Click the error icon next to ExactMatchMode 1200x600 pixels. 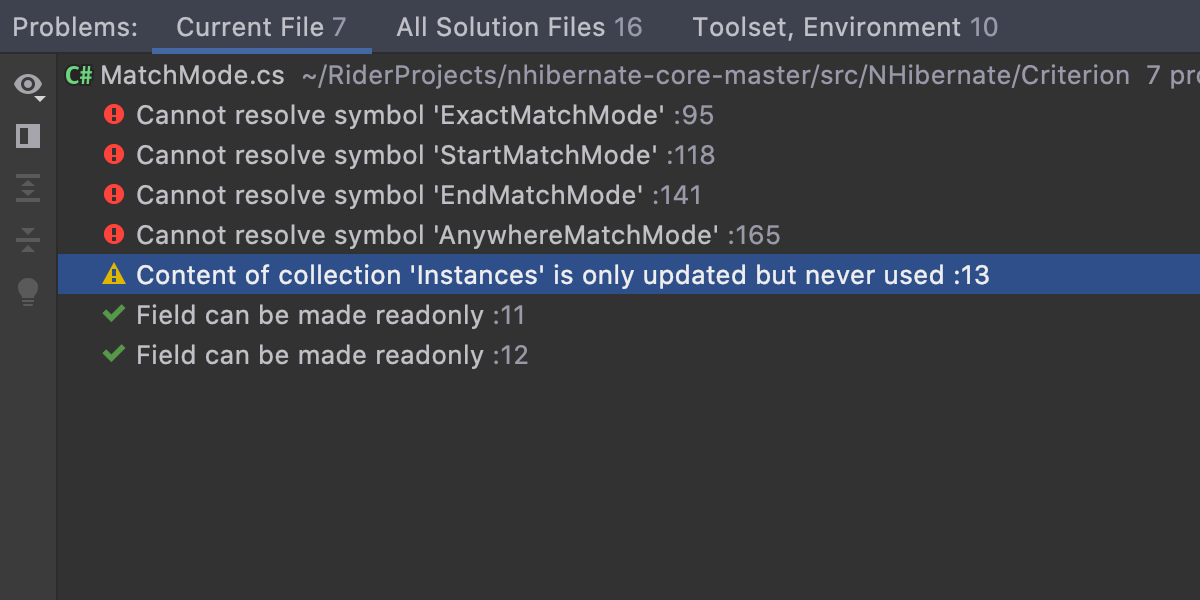click(114, 116)
